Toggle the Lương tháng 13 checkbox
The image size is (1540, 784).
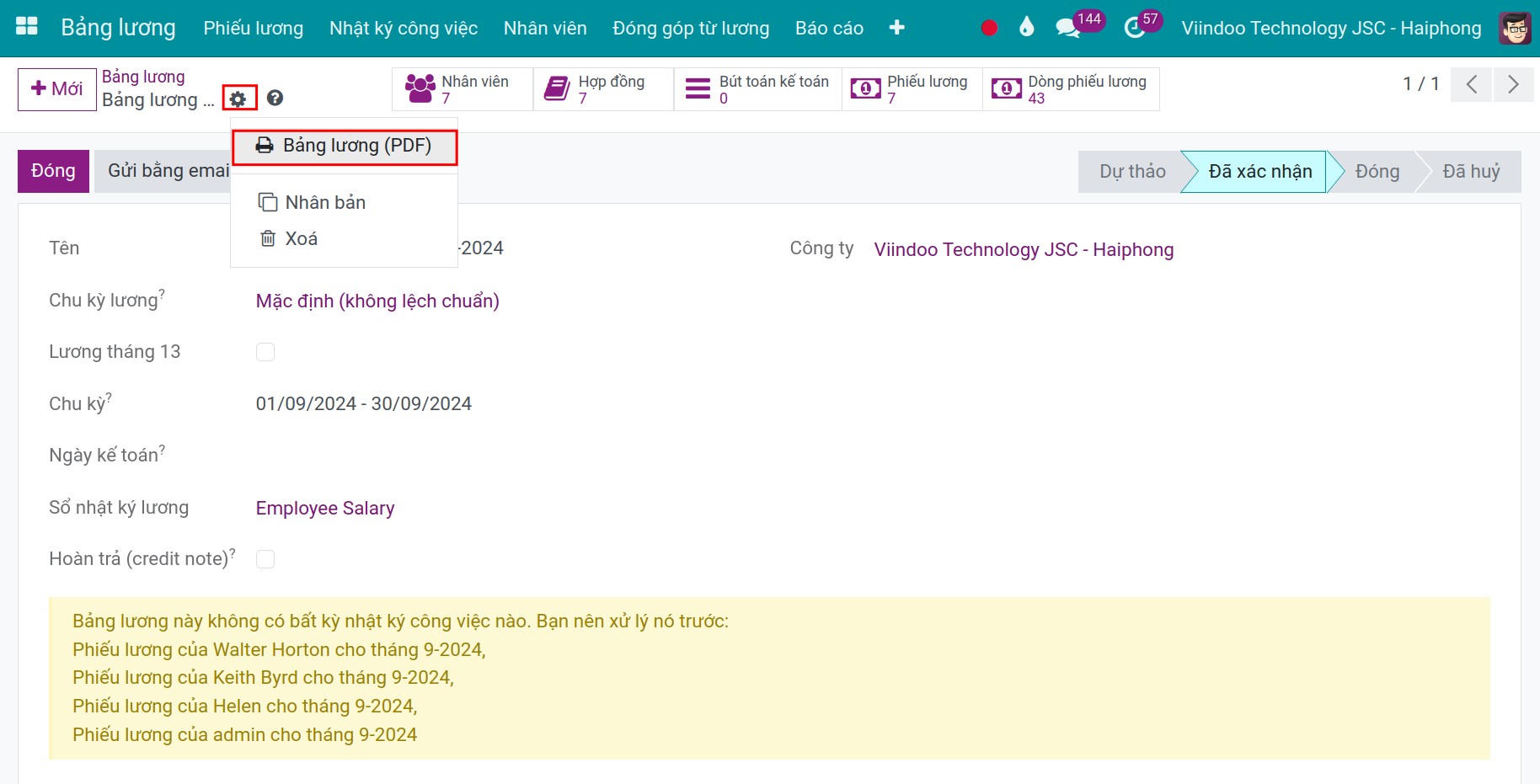[x=265, y=352]
